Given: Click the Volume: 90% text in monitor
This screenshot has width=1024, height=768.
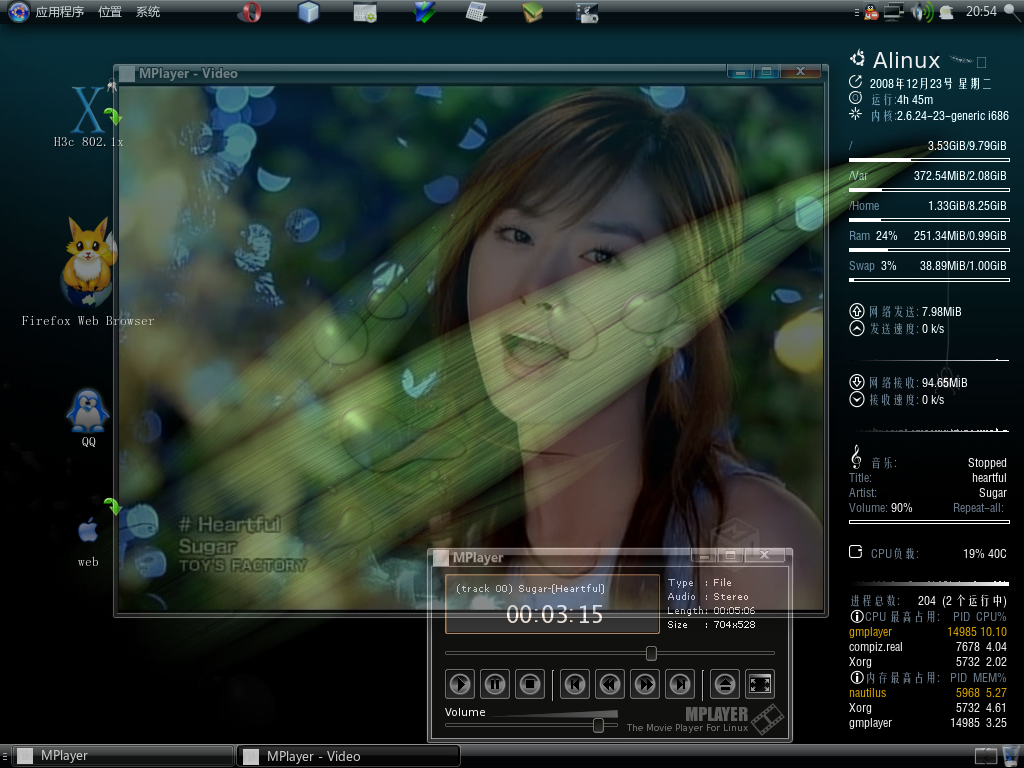Looking at the screenshot, I should click(880, 508).
